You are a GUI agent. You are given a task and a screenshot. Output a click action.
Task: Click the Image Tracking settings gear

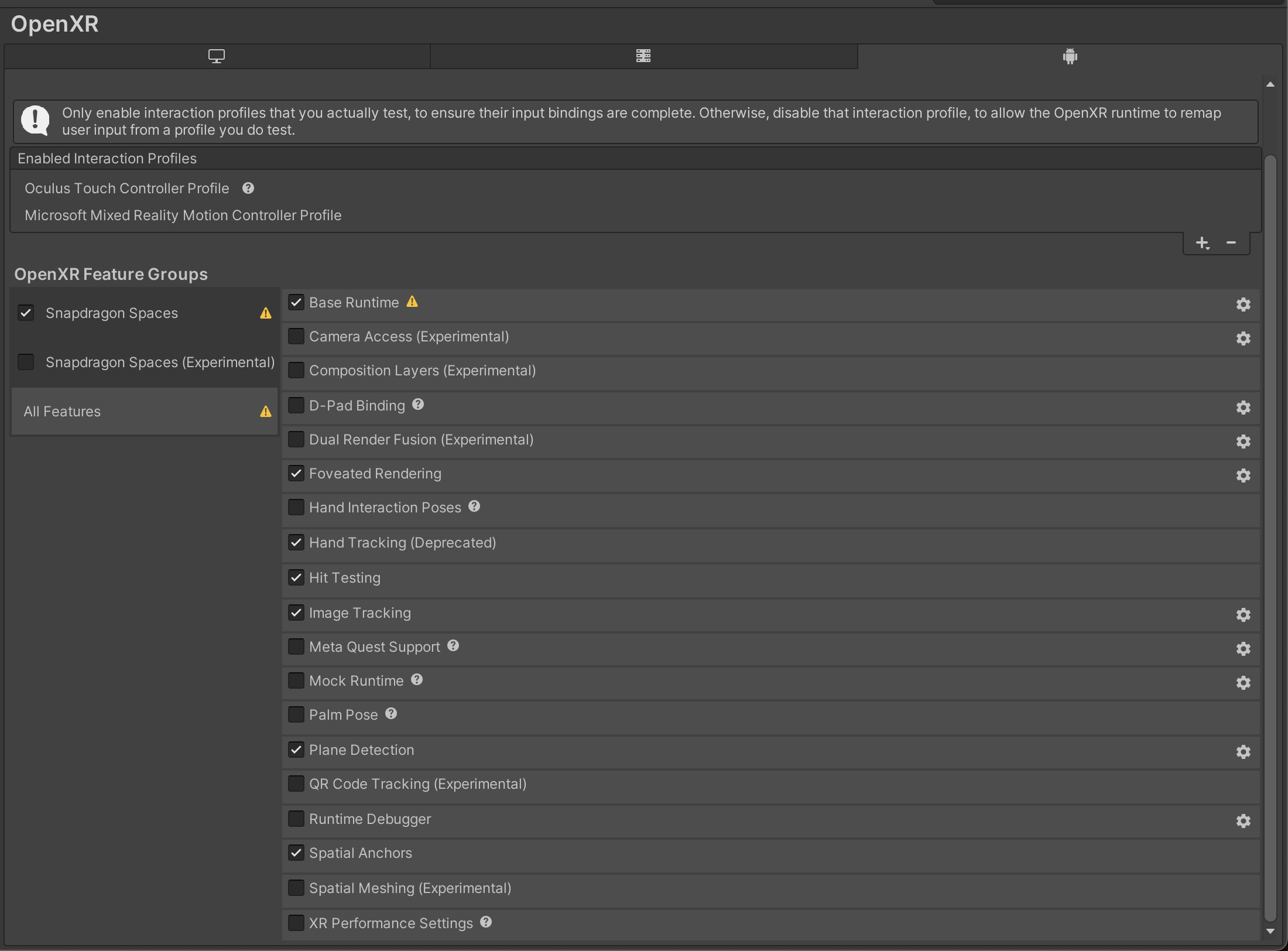pyautogui.click(x=1243, y=615)
